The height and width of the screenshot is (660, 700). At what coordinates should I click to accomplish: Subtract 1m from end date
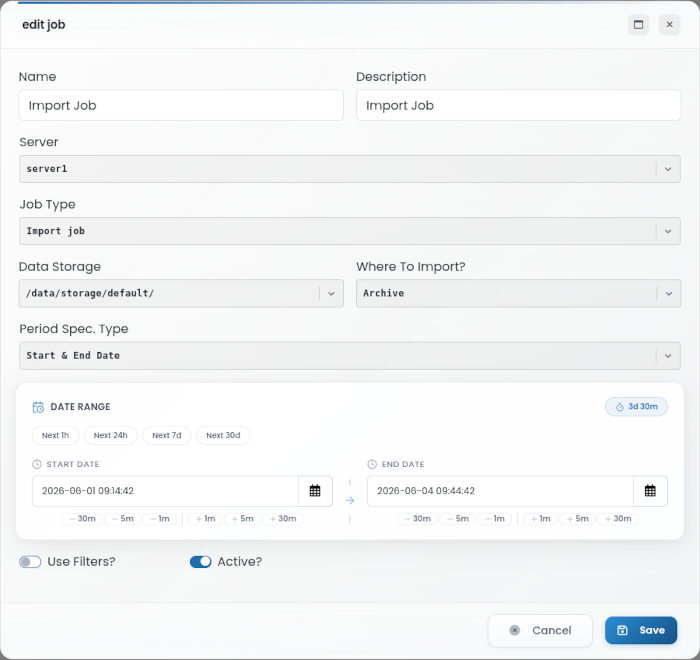pyautogui.click(x=495, y=519)
